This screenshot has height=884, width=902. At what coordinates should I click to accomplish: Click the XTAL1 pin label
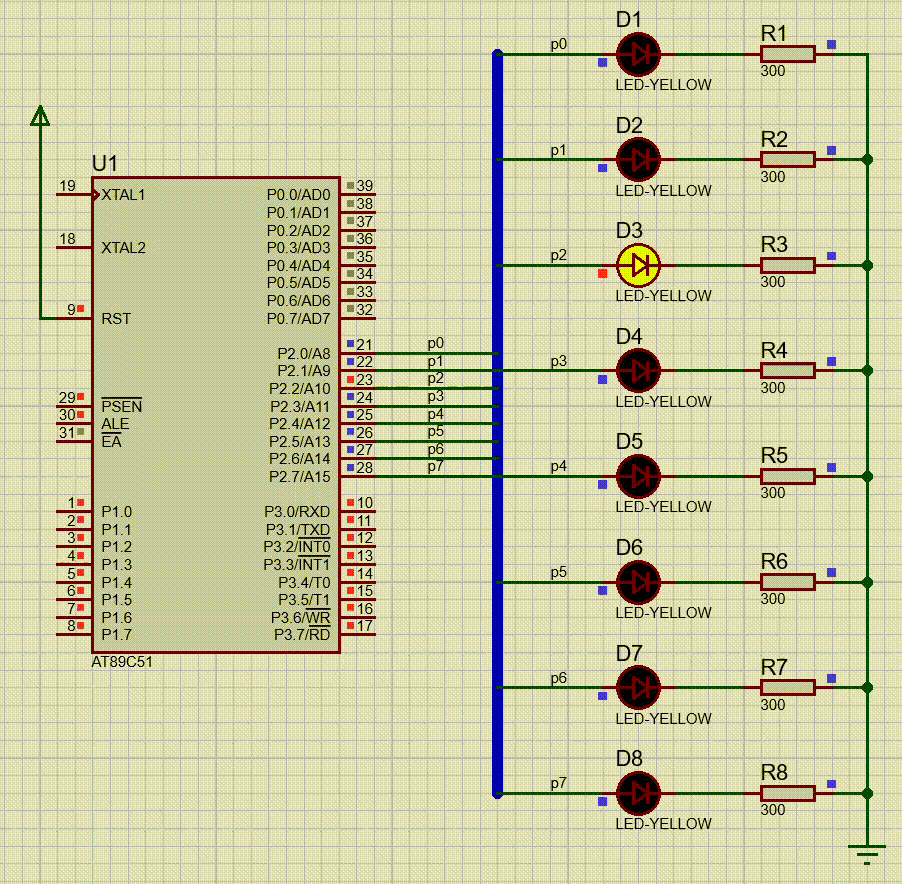point(123,195)
